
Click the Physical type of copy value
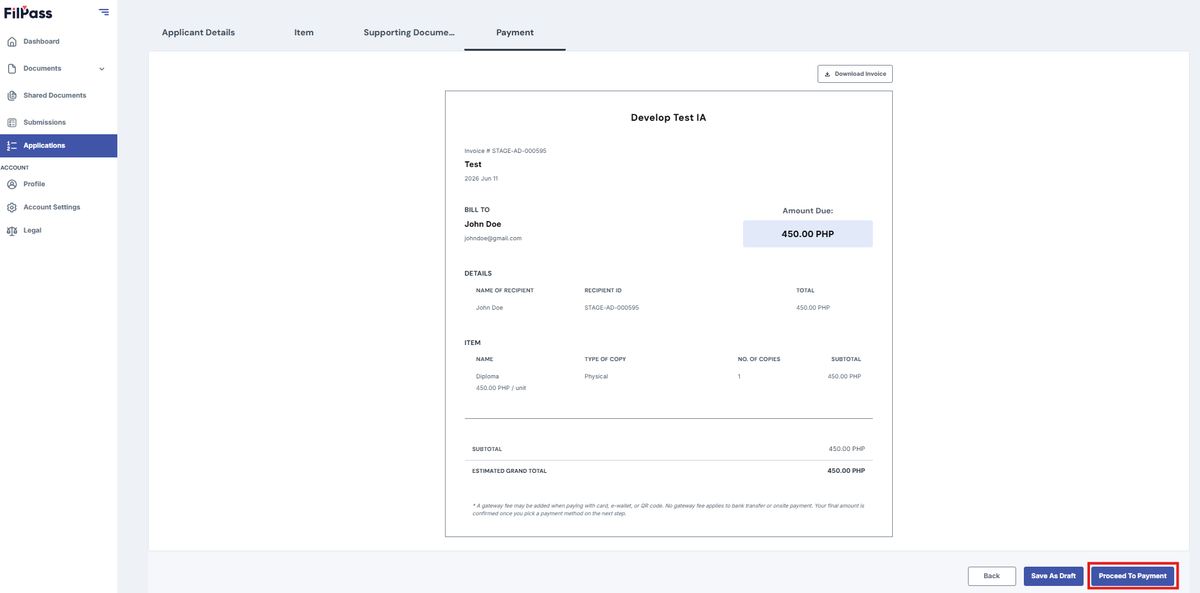tap(596, 377)
